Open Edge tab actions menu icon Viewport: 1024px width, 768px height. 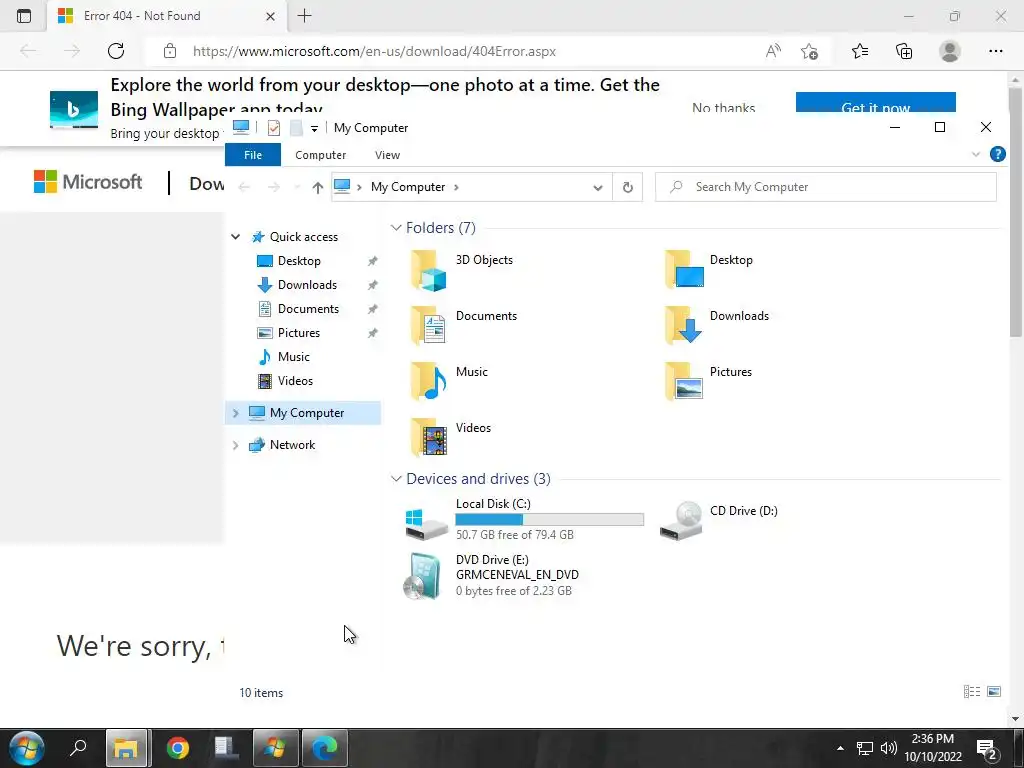[x=24, y=16]
